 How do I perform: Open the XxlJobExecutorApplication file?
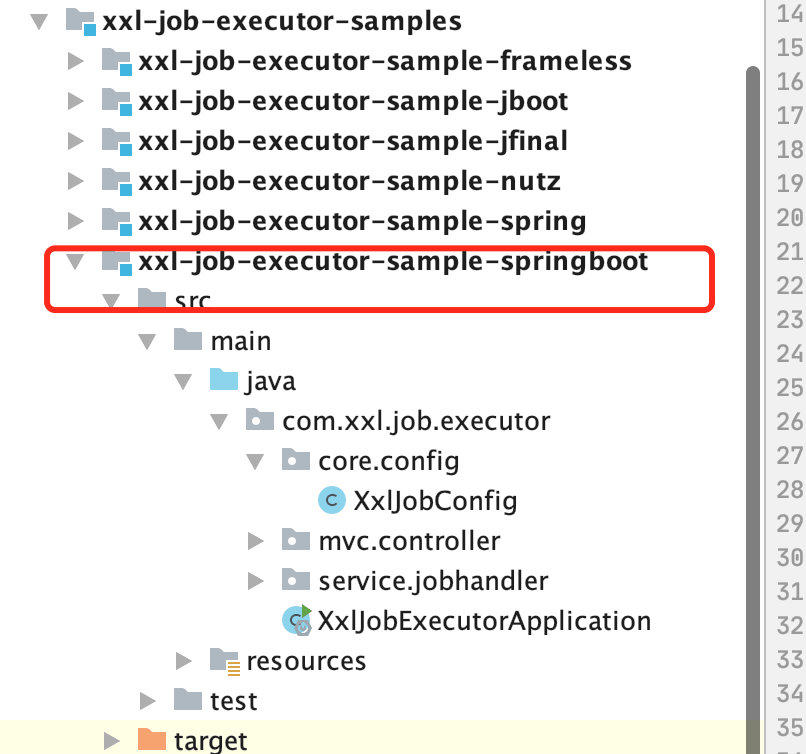tap(484, 621)
